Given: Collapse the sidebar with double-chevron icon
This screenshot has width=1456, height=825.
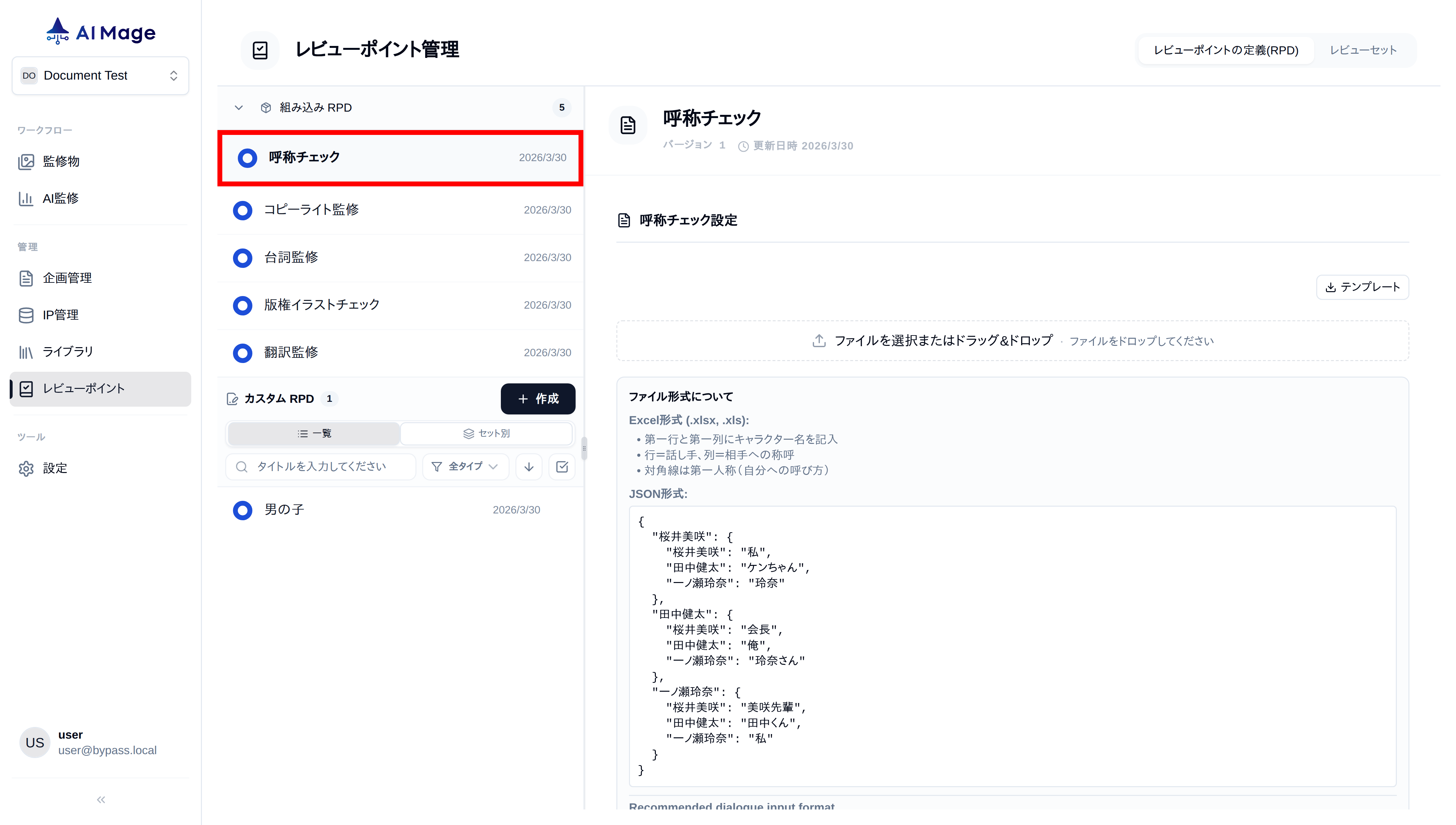Looking at the screenshot, I should pos(101,799).
